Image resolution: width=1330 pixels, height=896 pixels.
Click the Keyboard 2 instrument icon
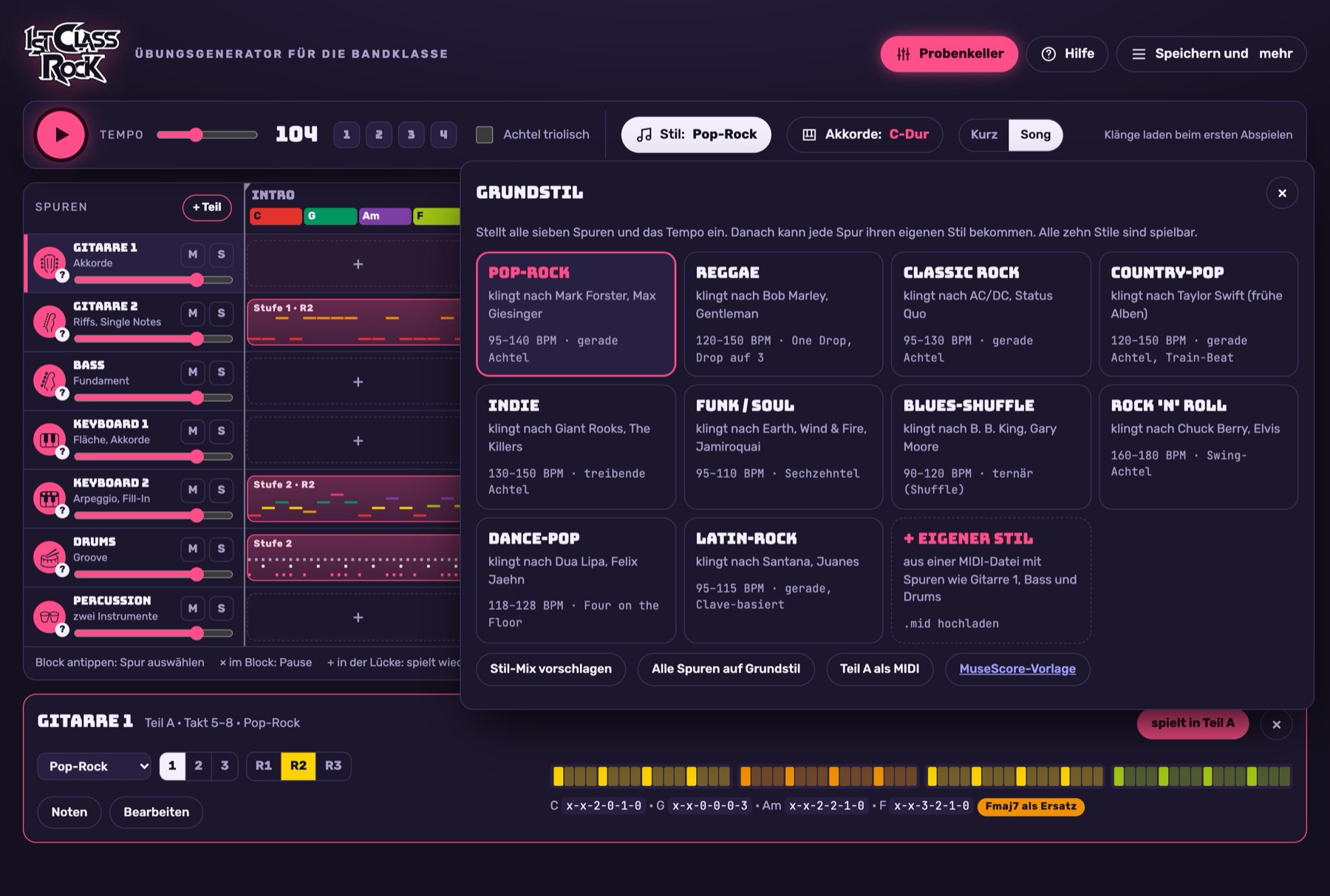(x=49, y=499)
